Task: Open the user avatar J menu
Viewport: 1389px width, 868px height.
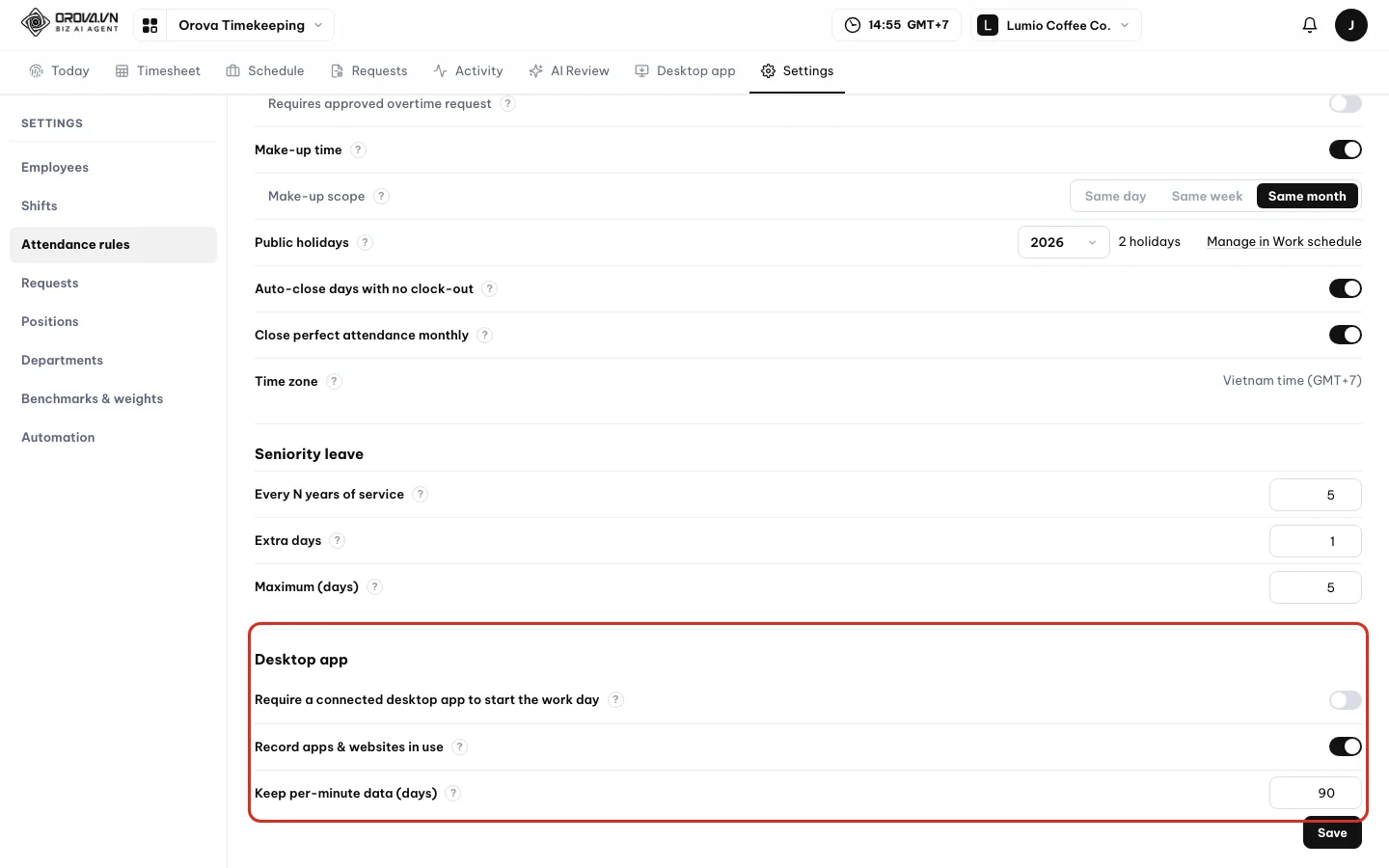Action: (x=1350, y=25)
